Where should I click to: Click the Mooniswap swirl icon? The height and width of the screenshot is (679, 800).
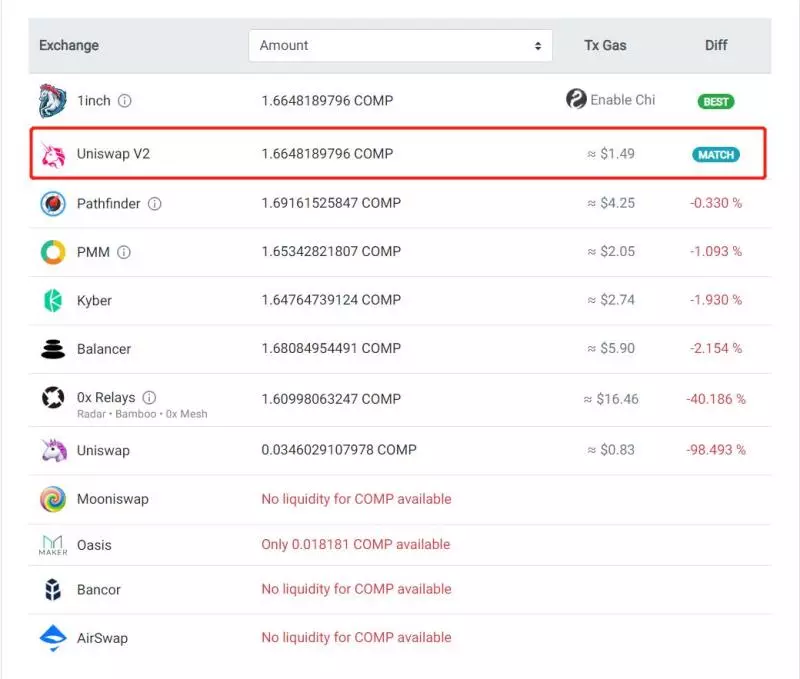coord(51,498)
